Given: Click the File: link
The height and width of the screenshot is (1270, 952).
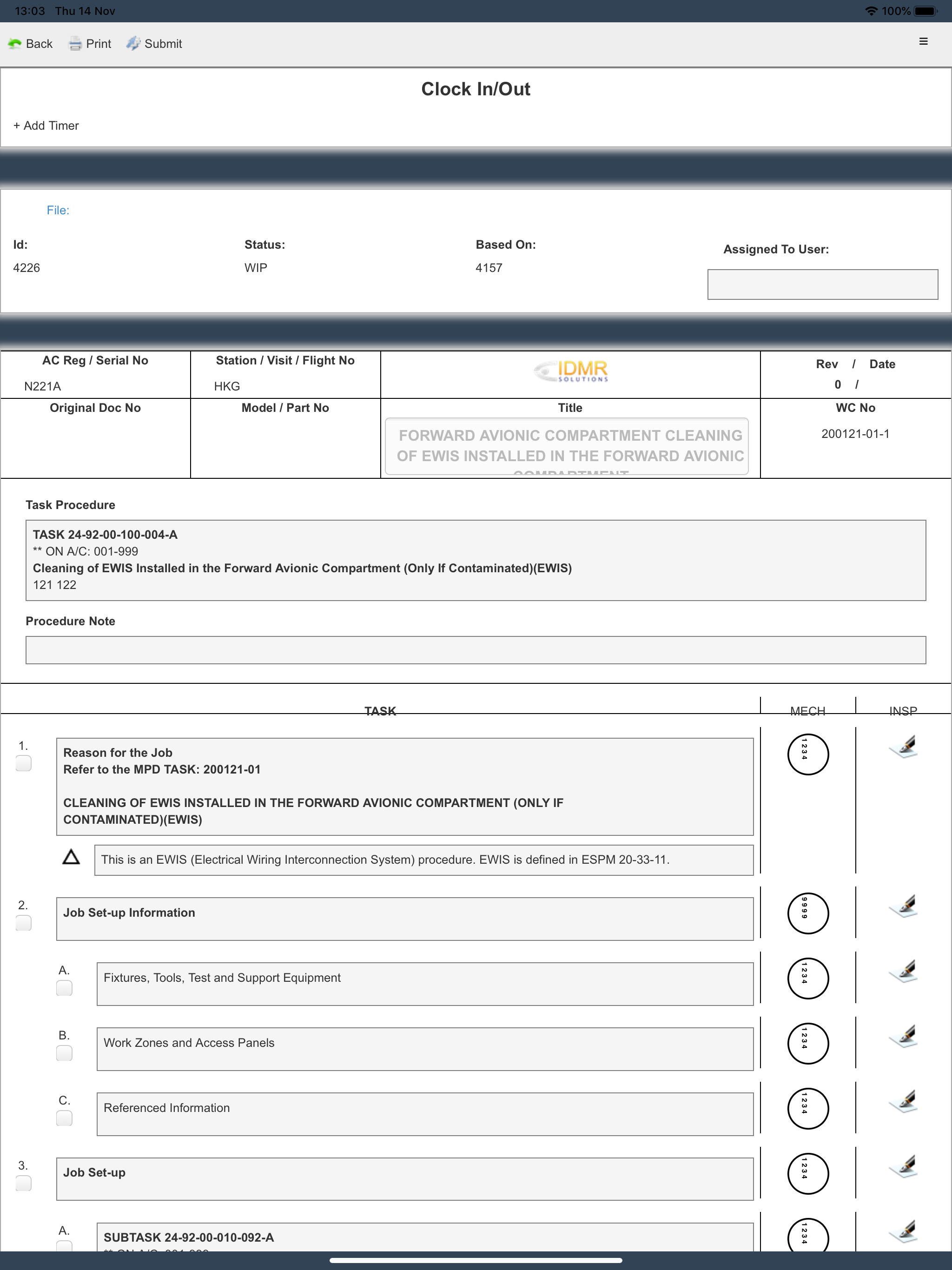Looking at the screenshot, I should tap(58, 210).
